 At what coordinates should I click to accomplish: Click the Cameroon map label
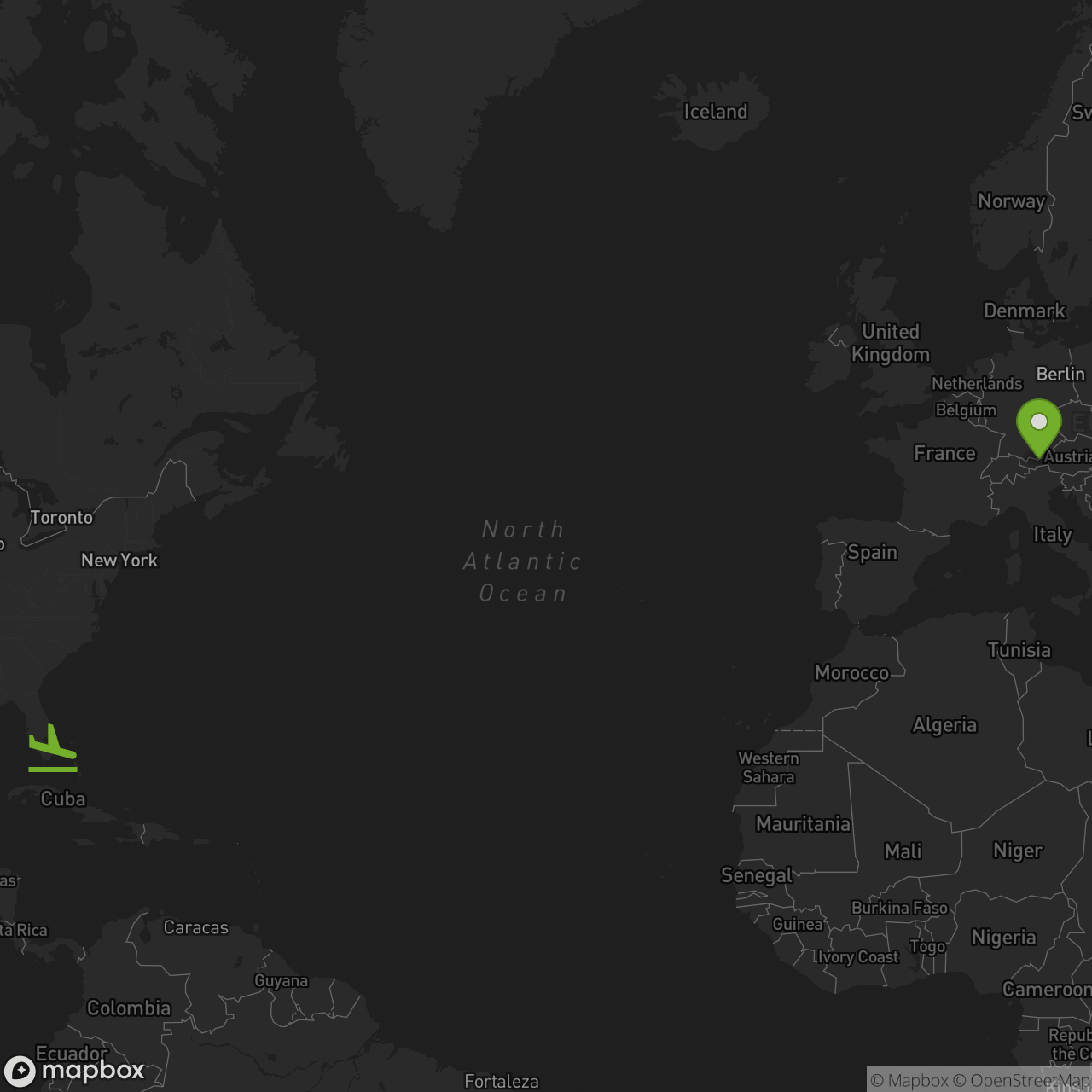pos(1047,990)
